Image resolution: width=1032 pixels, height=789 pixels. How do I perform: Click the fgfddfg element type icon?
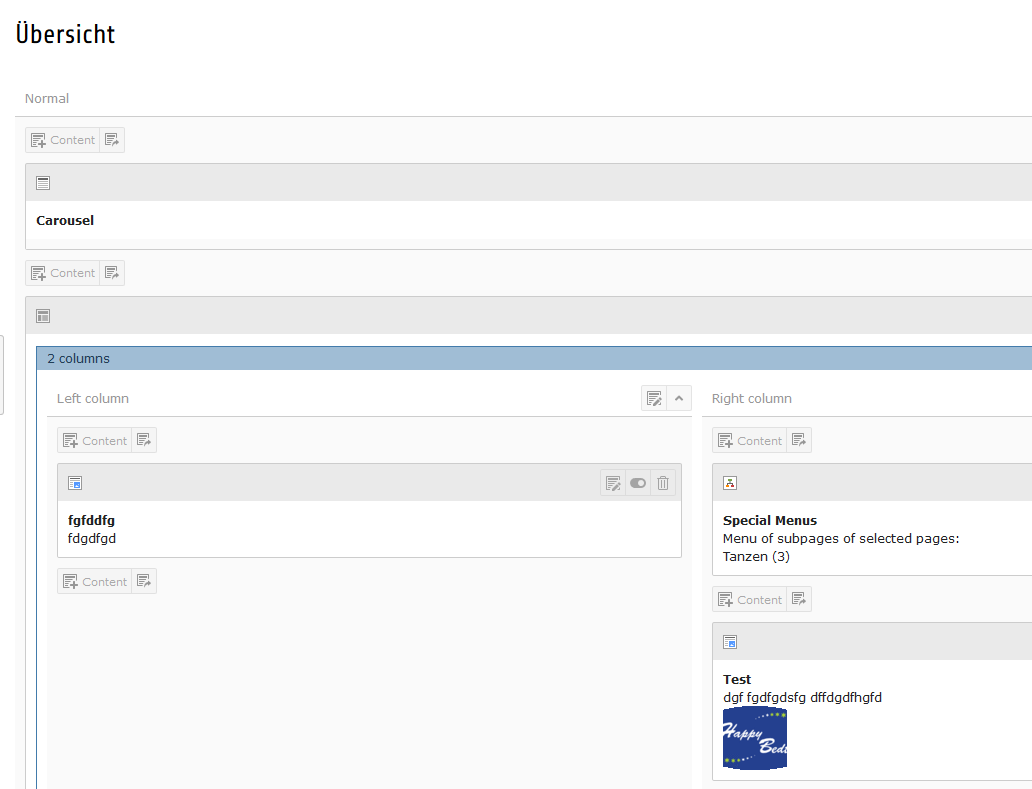[x=75, y=483]
